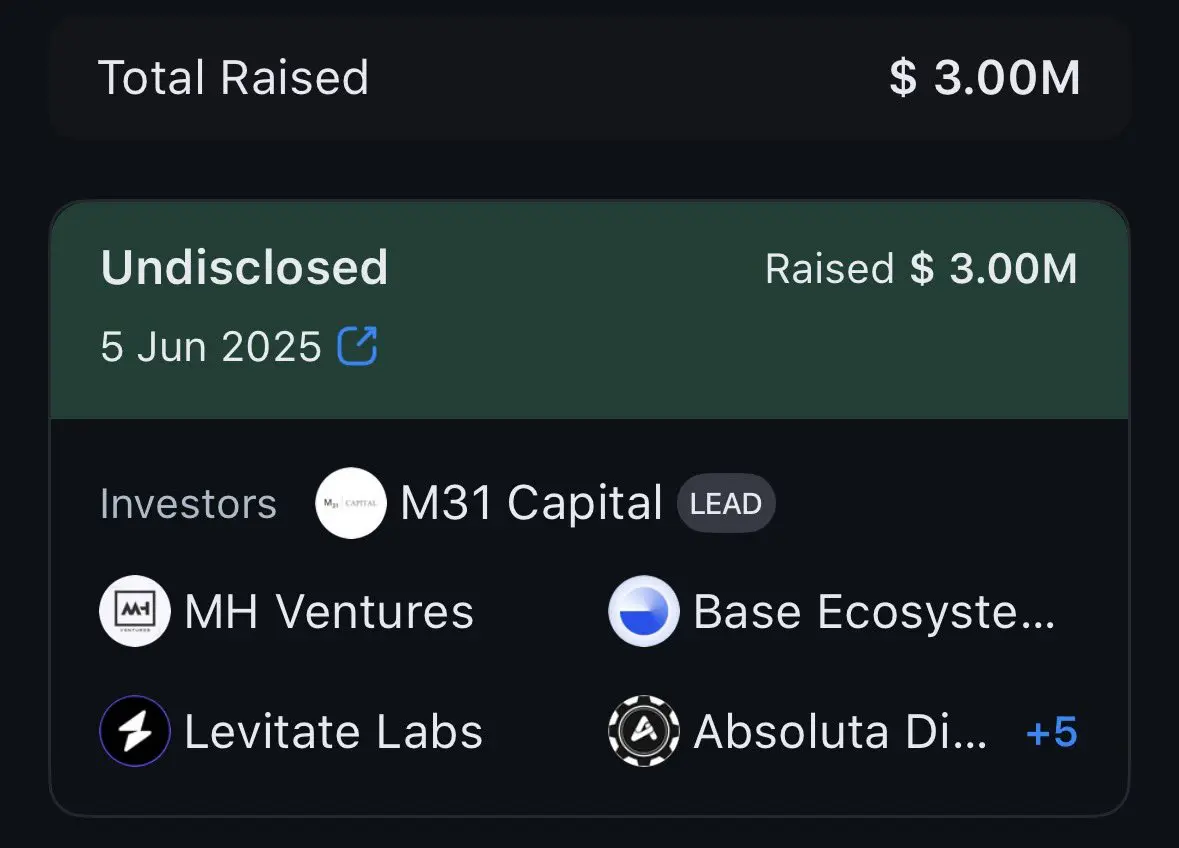The image size is (1179, 848).
Task: Click the 5 Jun 2025 date text
Action: coord(211,347)
